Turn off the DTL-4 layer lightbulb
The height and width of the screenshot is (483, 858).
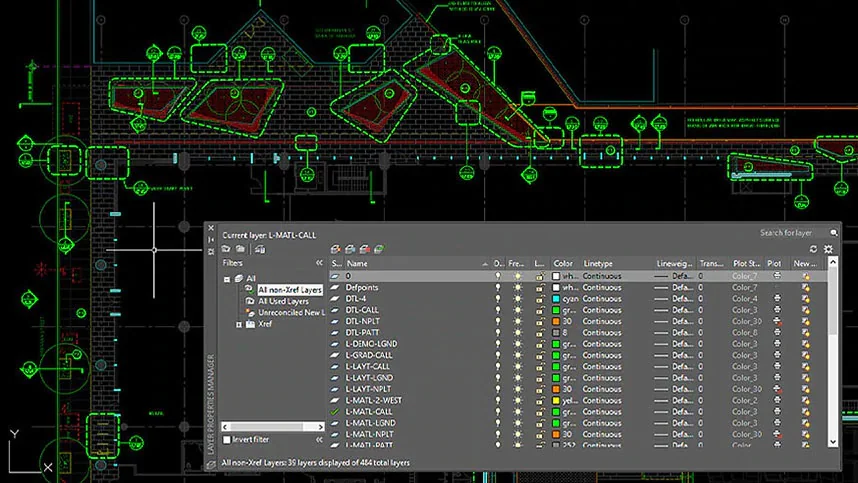click(499, 299)
